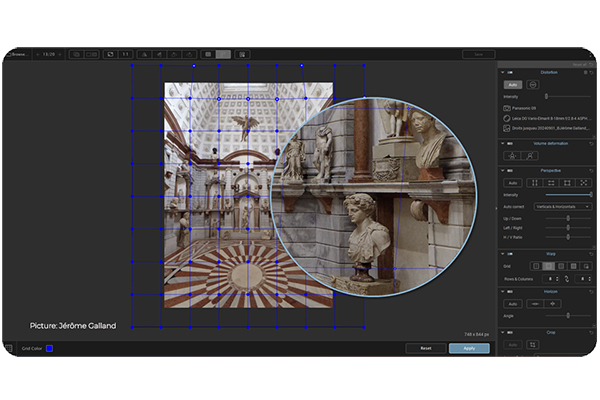This screenshot has width=600, height=400.
Task: Select third Warp grid preset
Action: (x=561, y=266)
